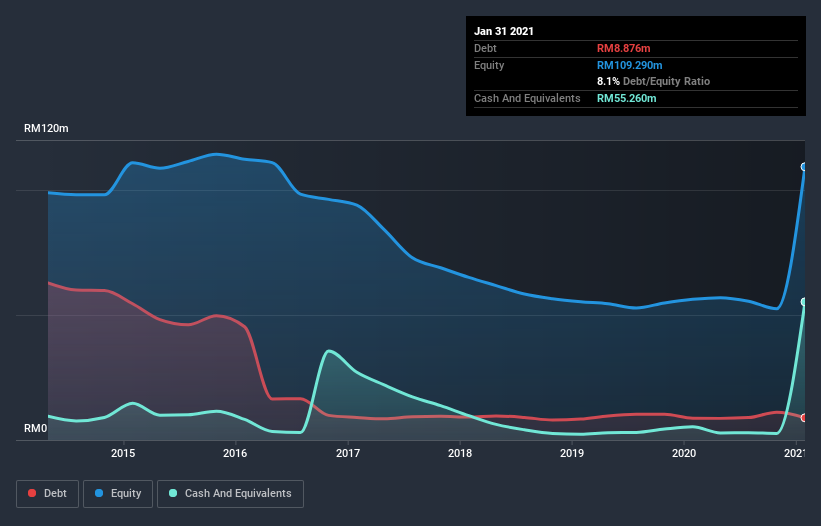Viewport: 821px width, 526px height.
Task: Click the 2015 x-axis label
Action: coord(123,453)
